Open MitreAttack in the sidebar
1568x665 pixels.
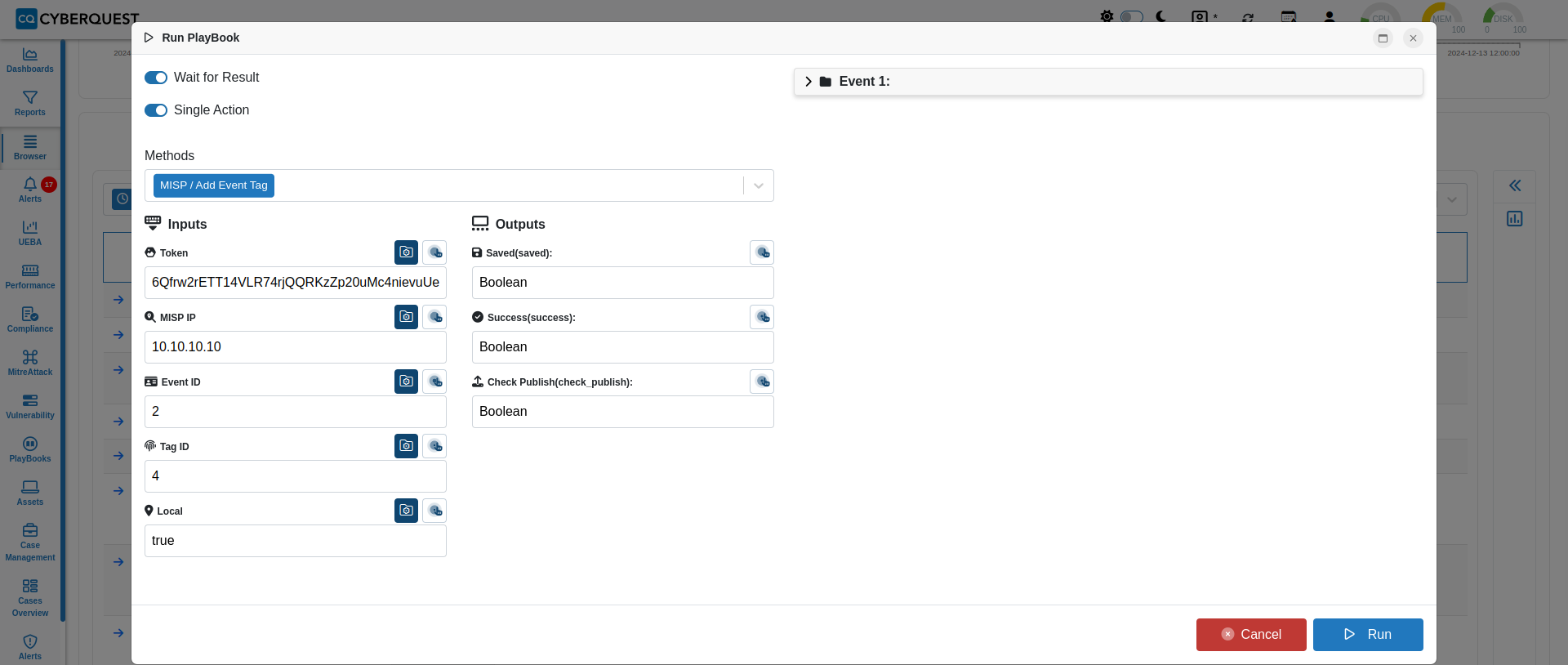30,363
